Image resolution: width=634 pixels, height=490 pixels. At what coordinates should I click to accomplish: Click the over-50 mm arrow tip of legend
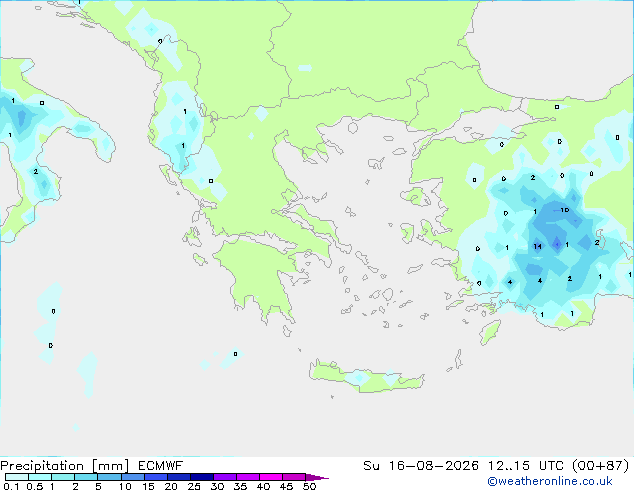317,477
